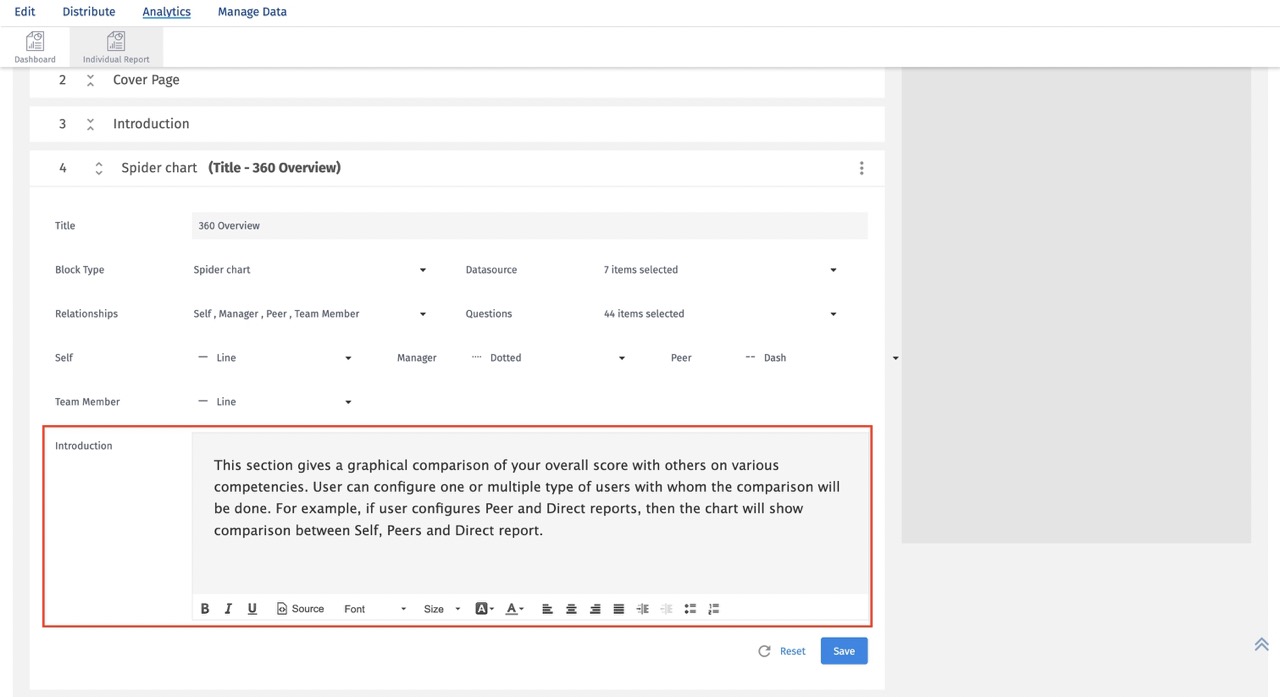Select the Individual Report tab
The width and height of the screenshot is (1280, 697).
coord(115,45)
